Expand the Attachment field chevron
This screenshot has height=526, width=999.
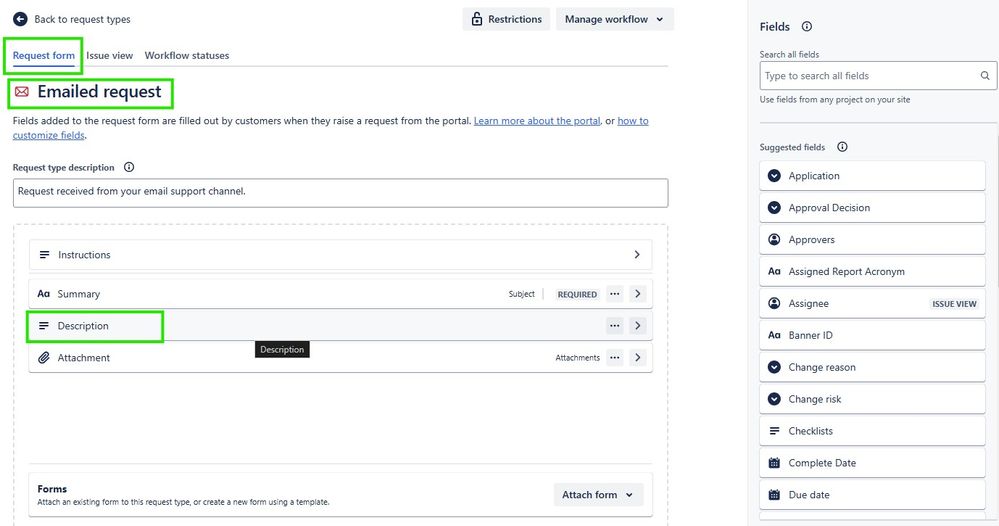[x=638, y=357]
